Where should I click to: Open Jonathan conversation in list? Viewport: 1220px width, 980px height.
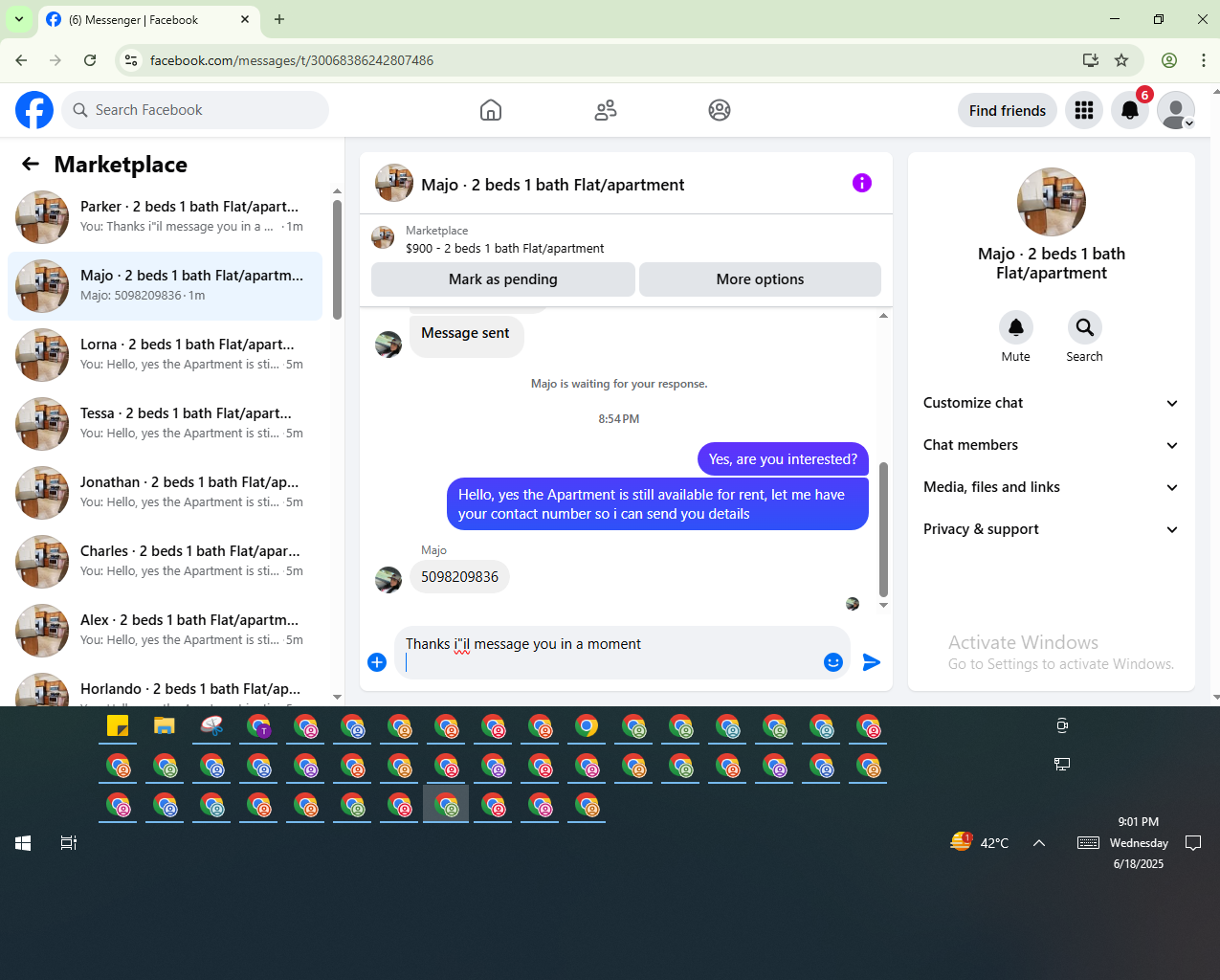pyautogui.click(x=165, y=493)
